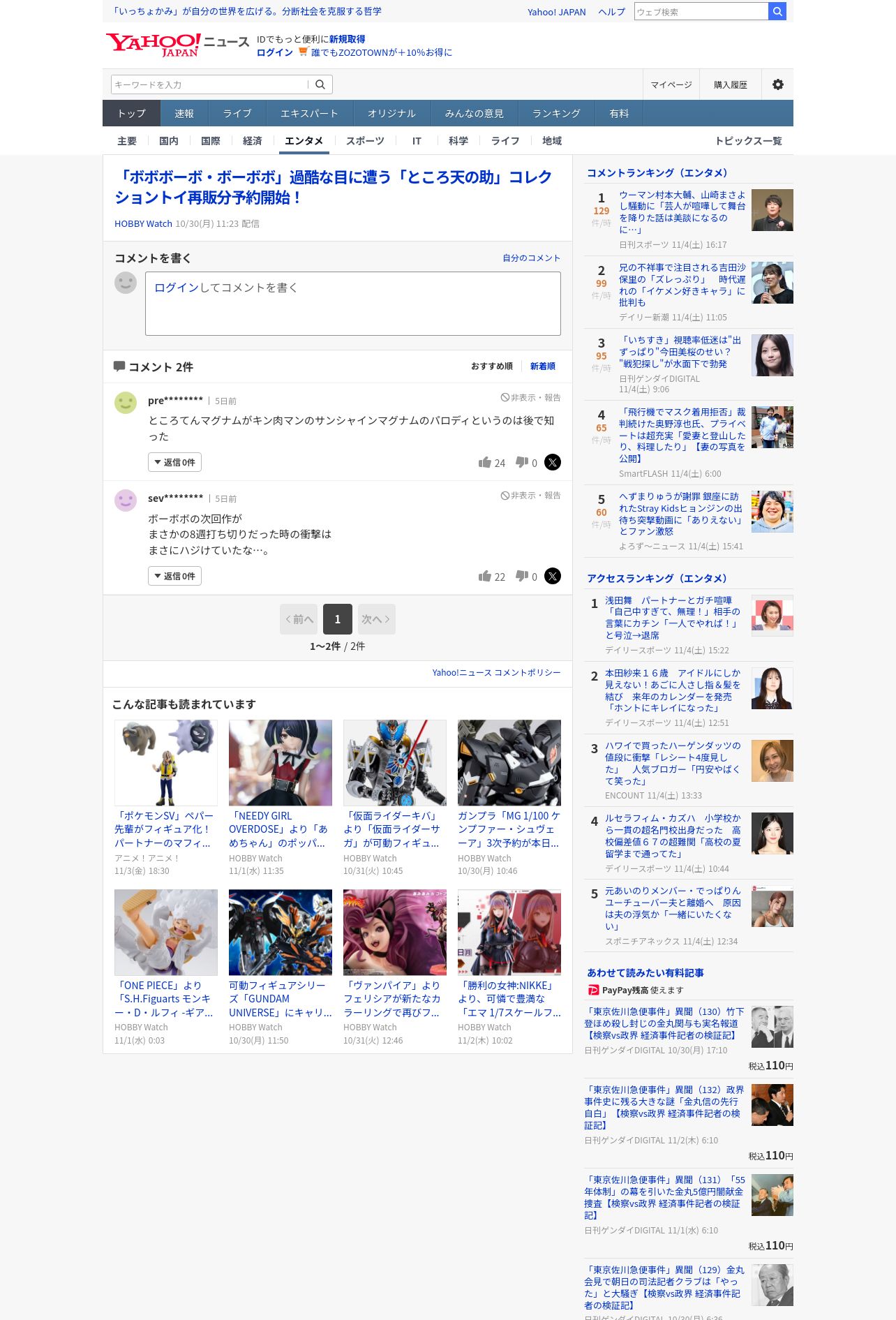Click the 前へ pagination button
Image resolution: width=896 pixels, height=1320 pixels.
tap(299, 619)
